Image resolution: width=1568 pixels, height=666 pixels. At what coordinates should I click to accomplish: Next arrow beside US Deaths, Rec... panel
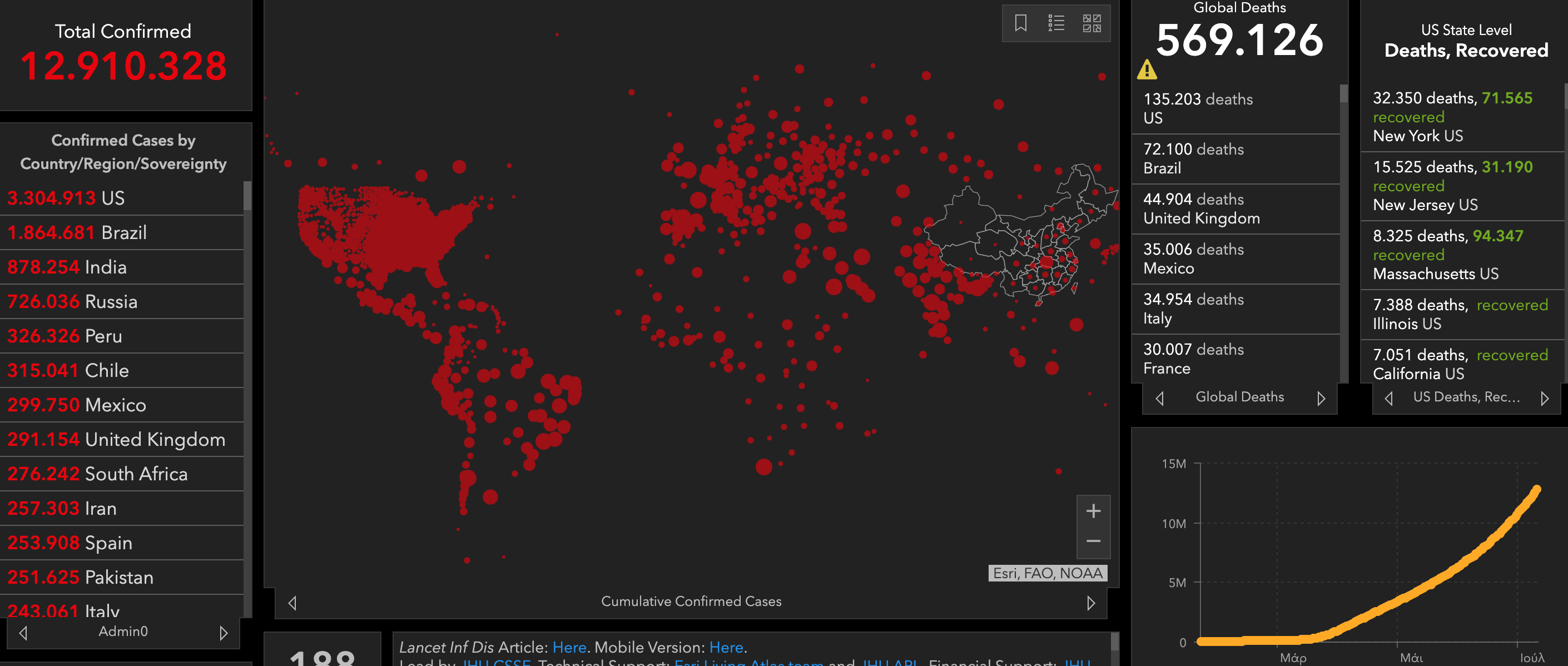[x=1544, y=398]
